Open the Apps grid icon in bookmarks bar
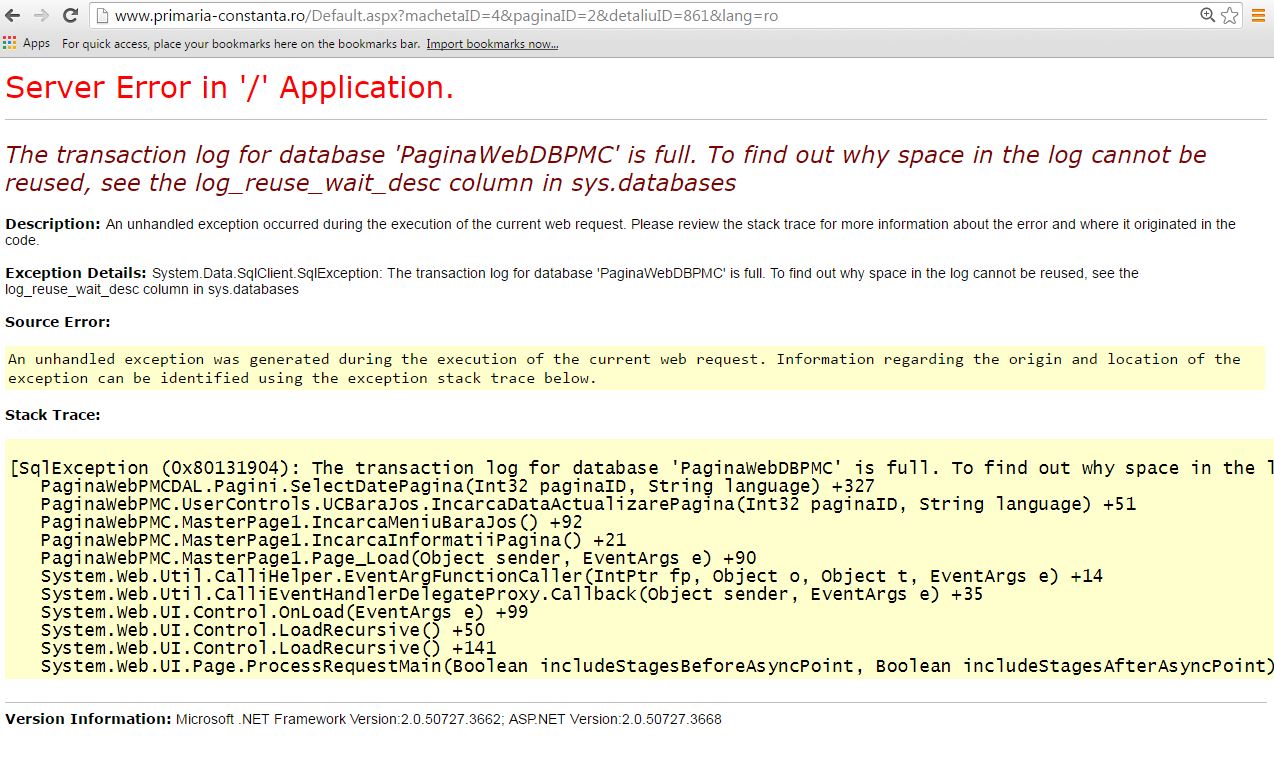The height and width of the screenshot is (768, 1274). (x=10, y=43)
